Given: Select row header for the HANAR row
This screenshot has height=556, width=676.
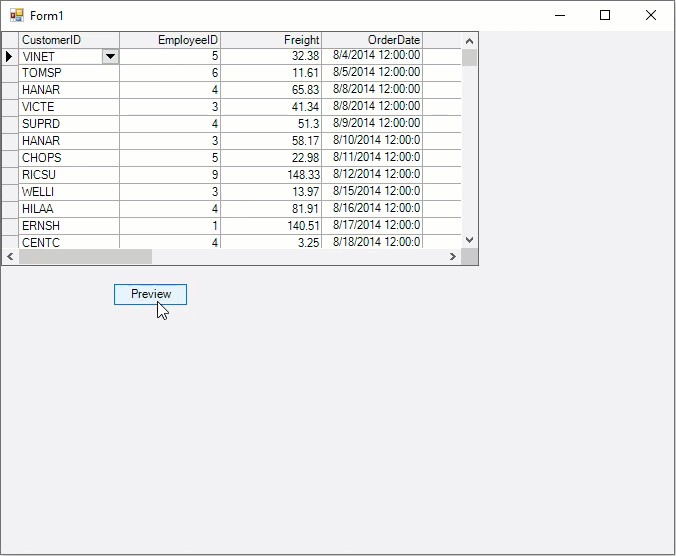Looking at the screenshot, I should pos(9,90).
